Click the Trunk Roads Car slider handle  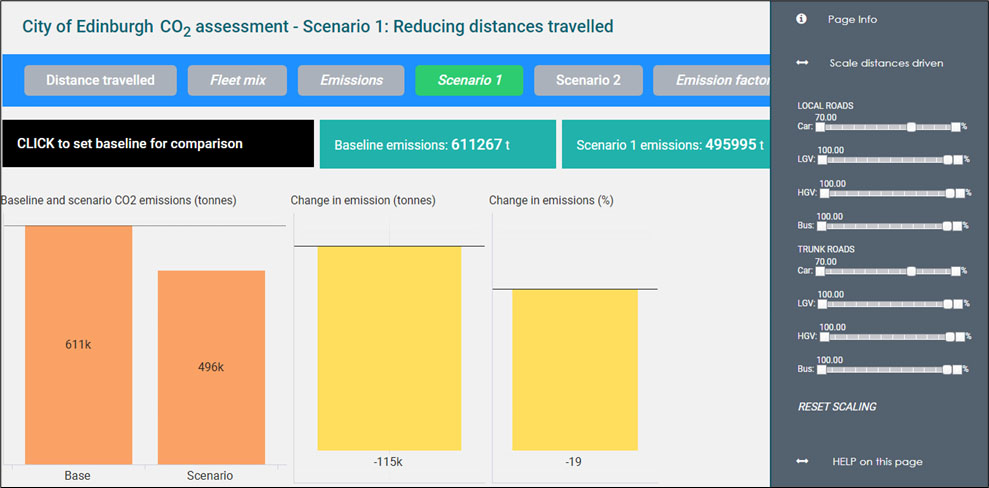(x=911, y=271)
